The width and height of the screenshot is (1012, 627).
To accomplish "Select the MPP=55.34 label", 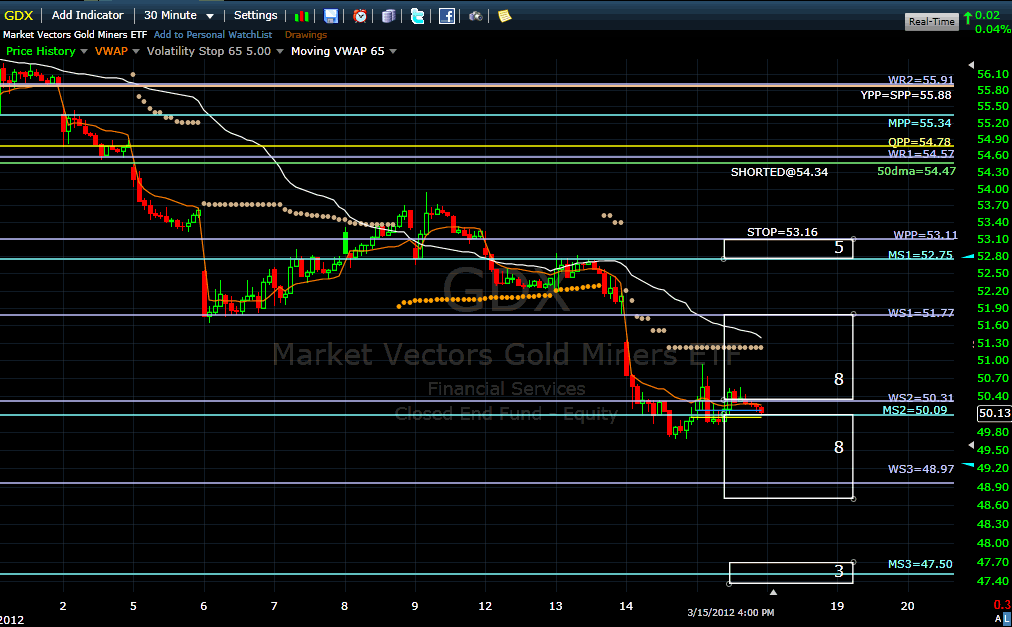I will click(919, 123).
